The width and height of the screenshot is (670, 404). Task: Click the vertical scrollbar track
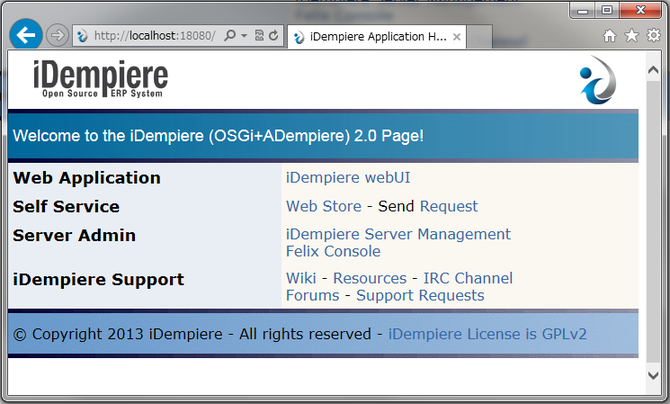653,222
